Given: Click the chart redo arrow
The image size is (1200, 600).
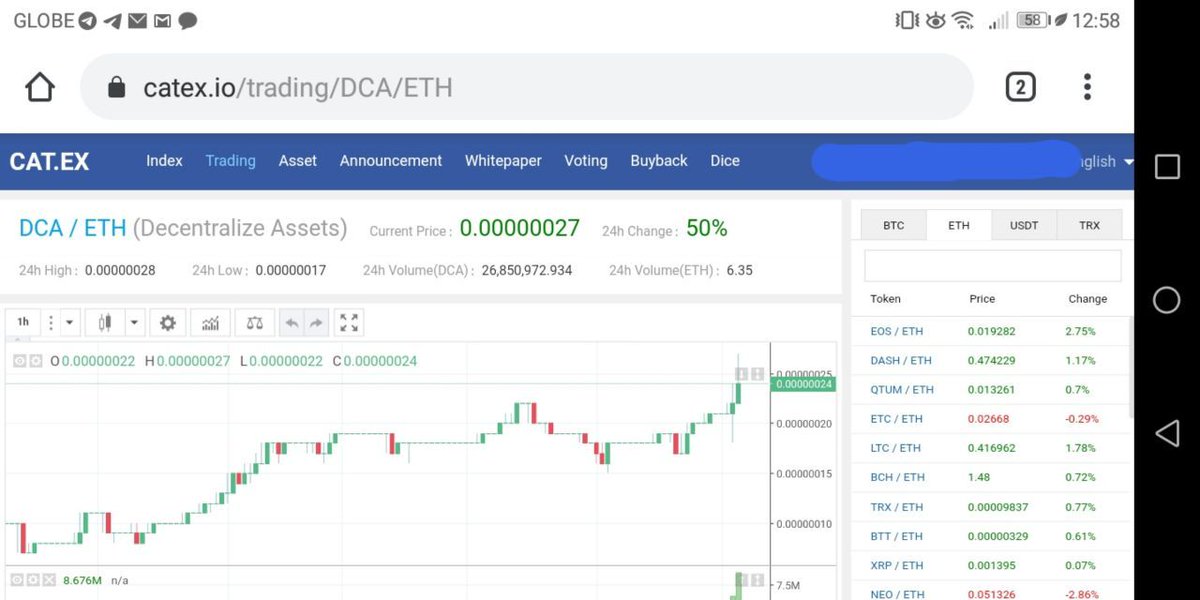Looking at the screenshot, I should pyautogui.click(x=316, y=323).
